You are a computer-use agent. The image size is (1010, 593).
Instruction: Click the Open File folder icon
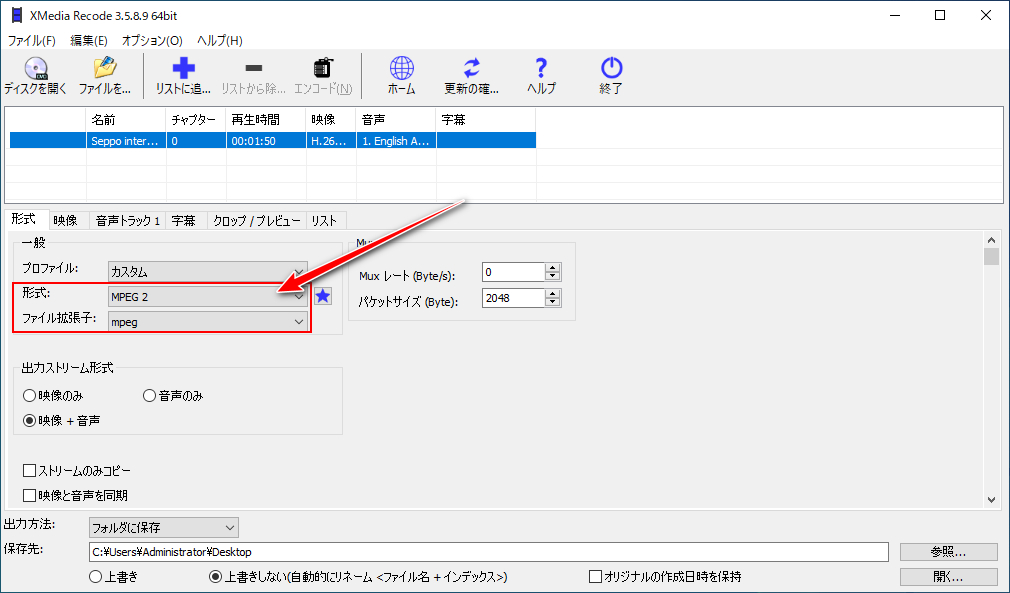[105, 69]
